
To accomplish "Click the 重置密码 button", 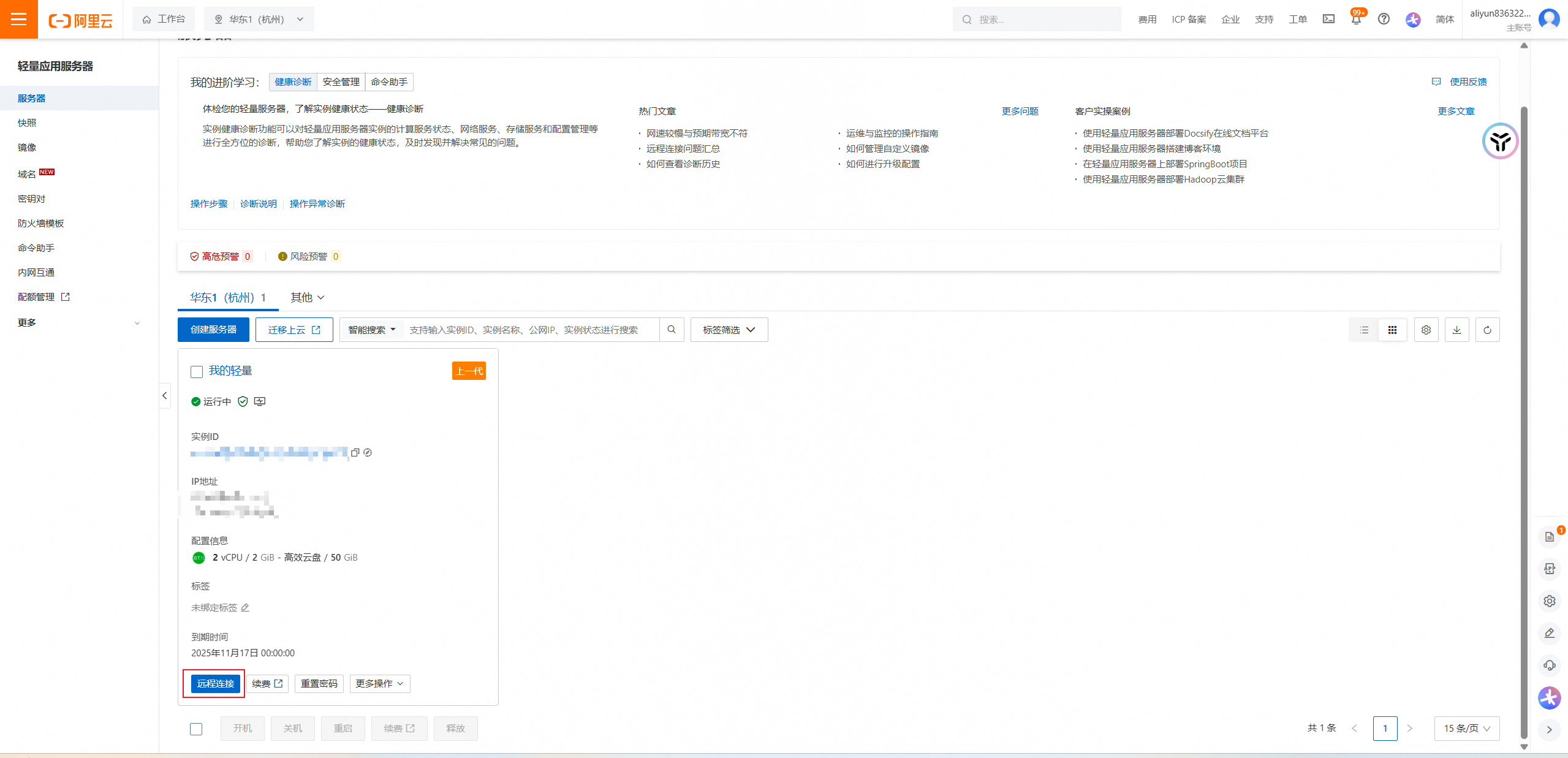I will pos(319,684).
